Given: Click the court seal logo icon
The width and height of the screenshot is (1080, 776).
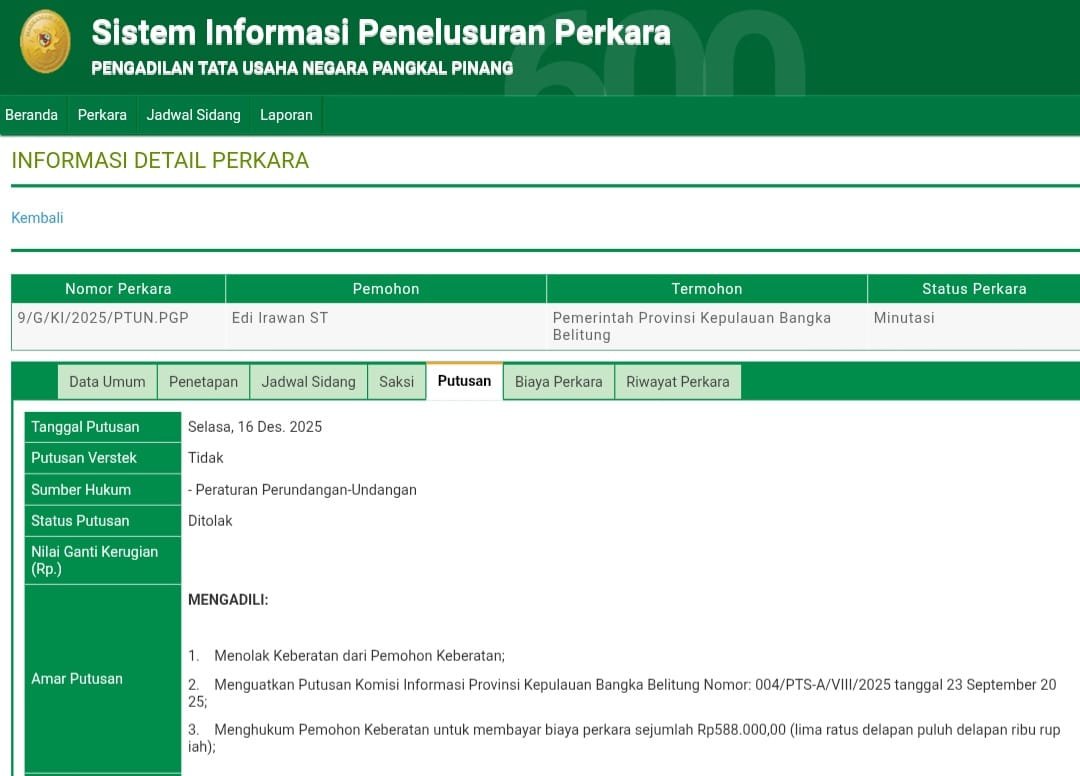Looking at the screenshot, I should pyautogui.click(x=43, y=44).
